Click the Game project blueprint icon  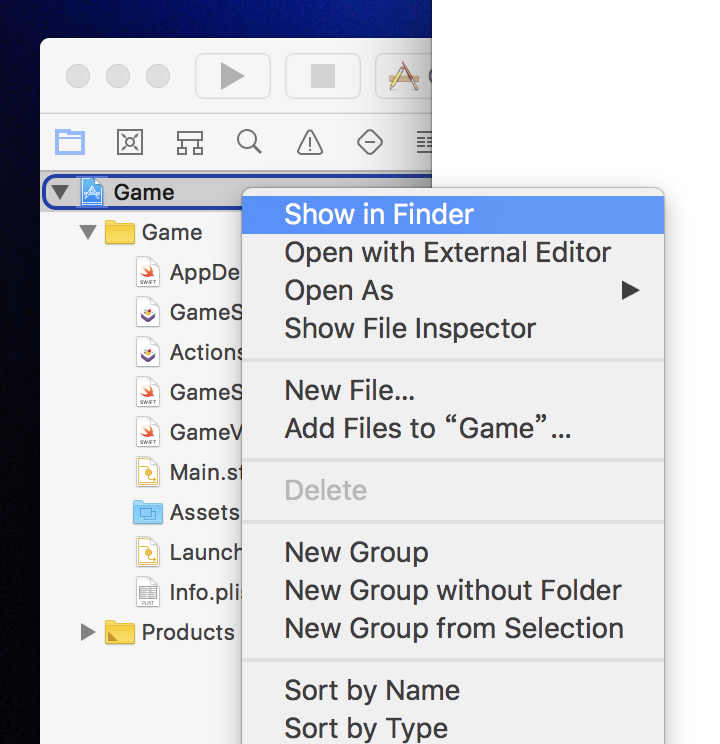(92, 192)
